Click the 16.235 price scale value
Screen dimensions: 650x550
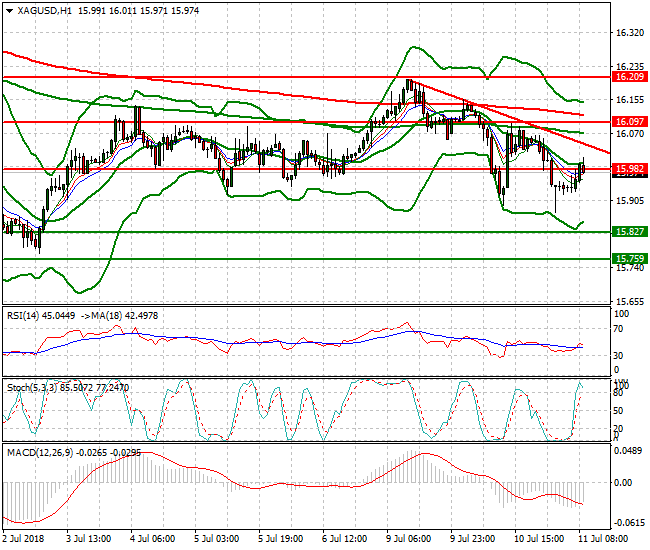tap(630, 66)
